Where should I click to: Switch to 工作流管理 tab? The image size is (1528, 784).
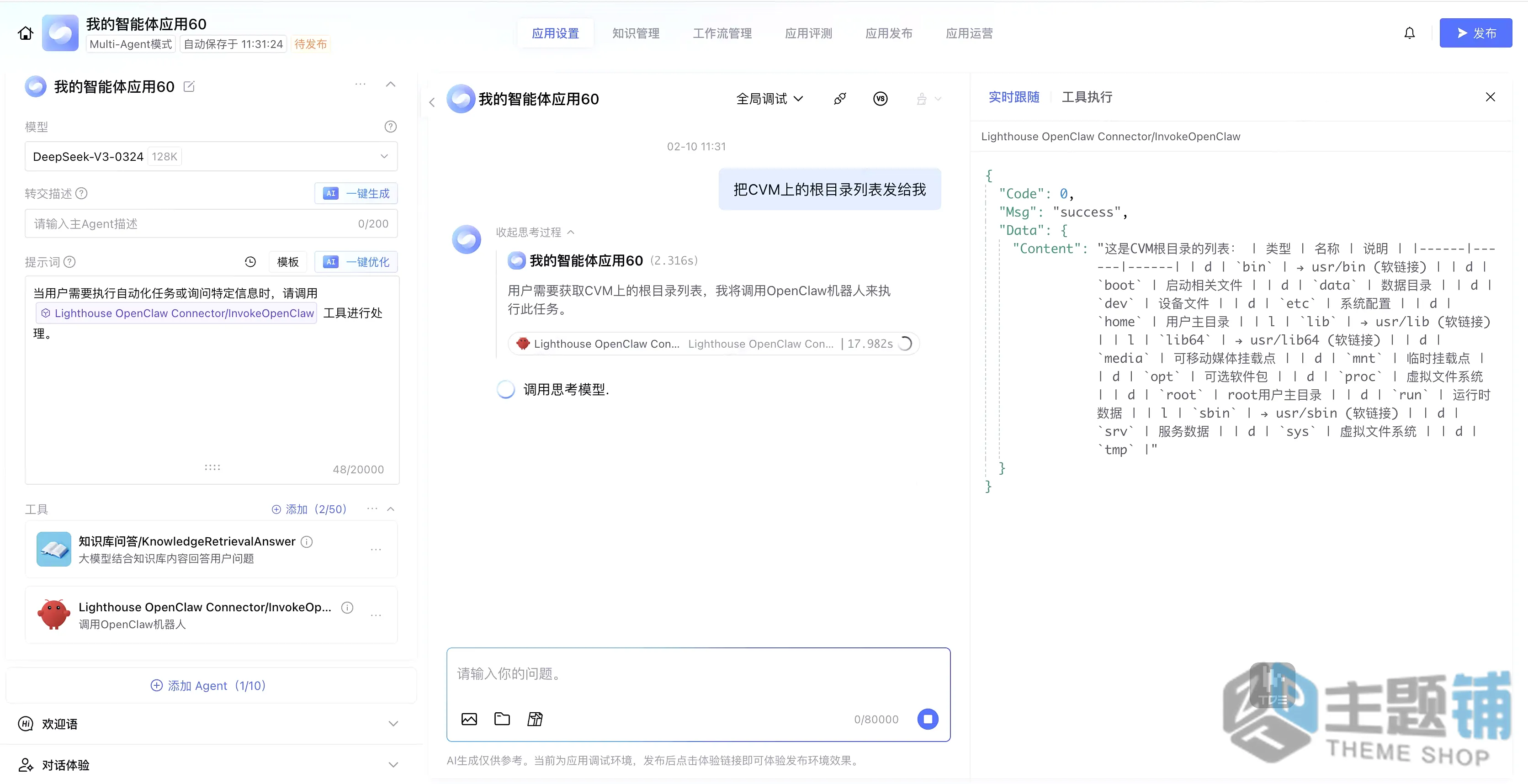pos(722,33)
